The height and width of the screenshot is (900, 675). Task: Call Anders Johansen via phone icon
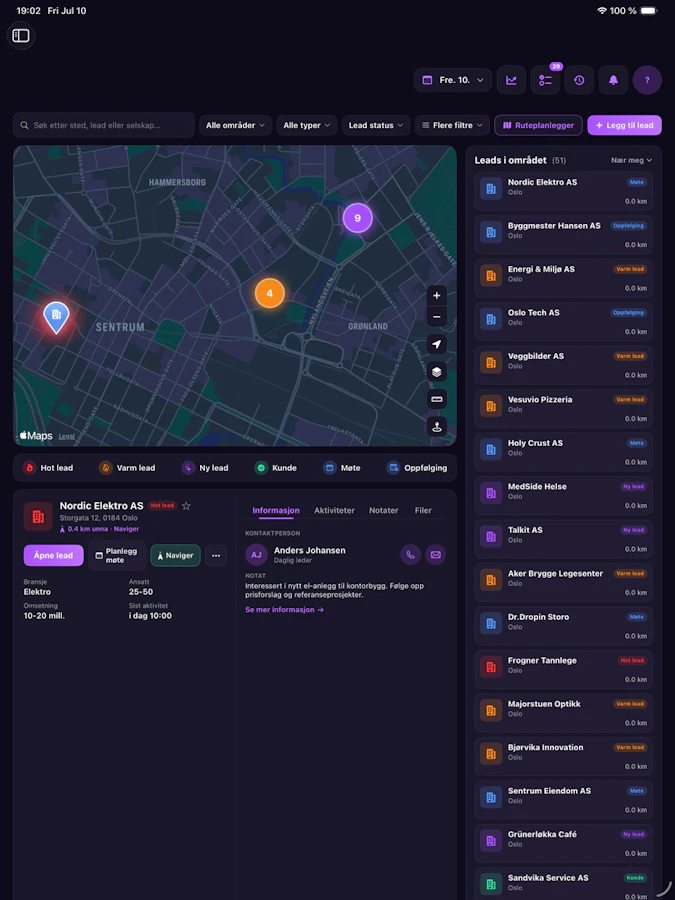(x=410, y=554)
